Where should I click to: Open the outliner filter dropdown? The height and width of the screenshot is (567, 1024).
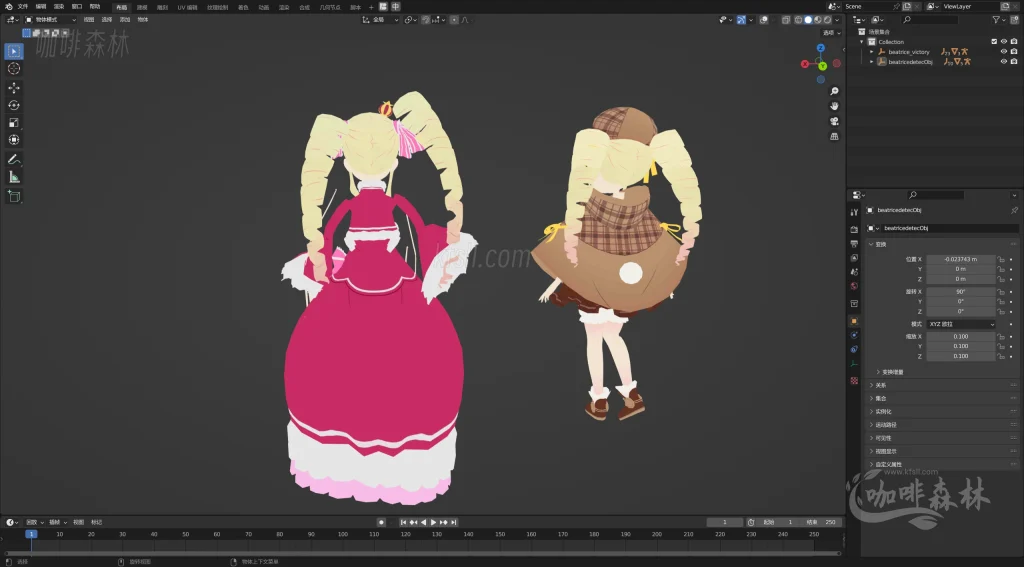click(x=999, y=20)
